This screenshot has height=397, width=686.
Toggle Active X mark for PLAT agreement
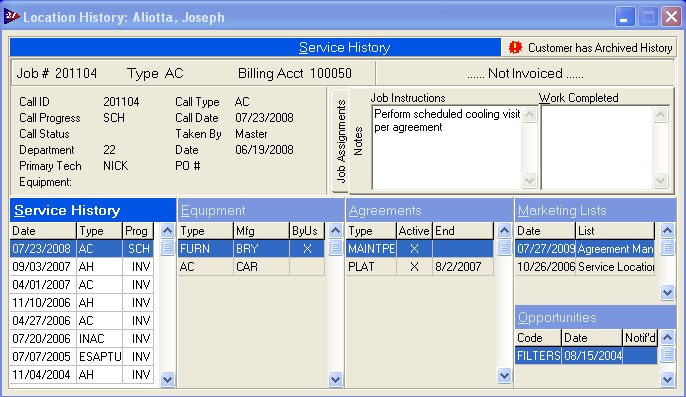pyautogui.click(x=414, y=267)
